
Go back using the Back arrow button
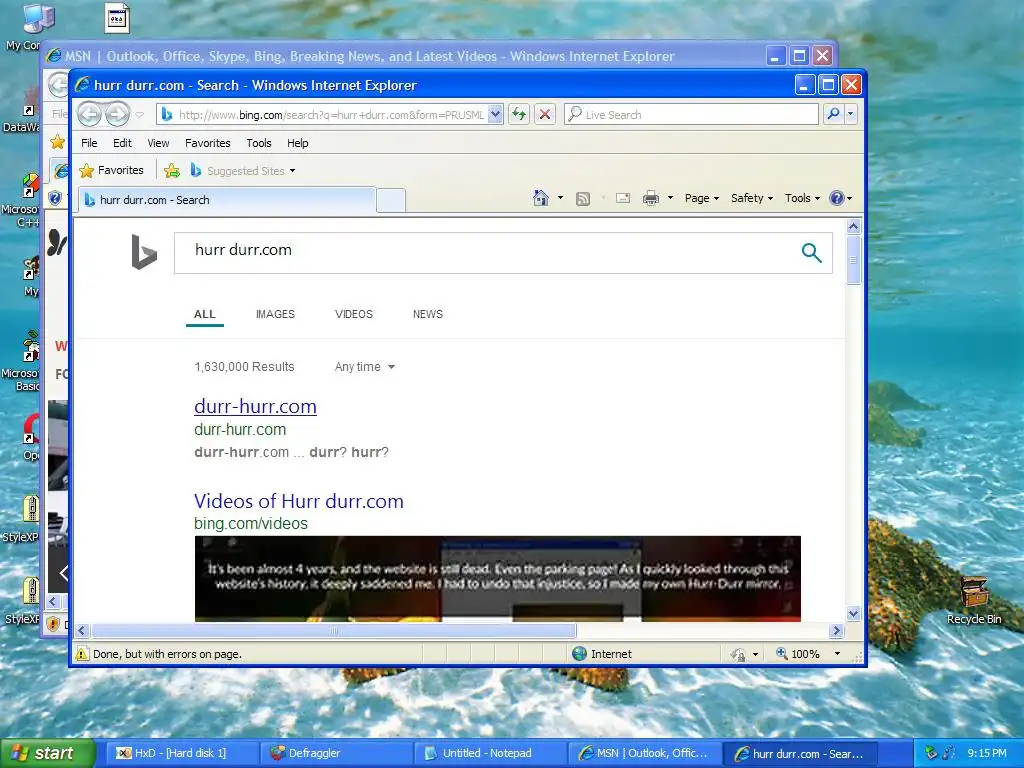coord(89,114)
